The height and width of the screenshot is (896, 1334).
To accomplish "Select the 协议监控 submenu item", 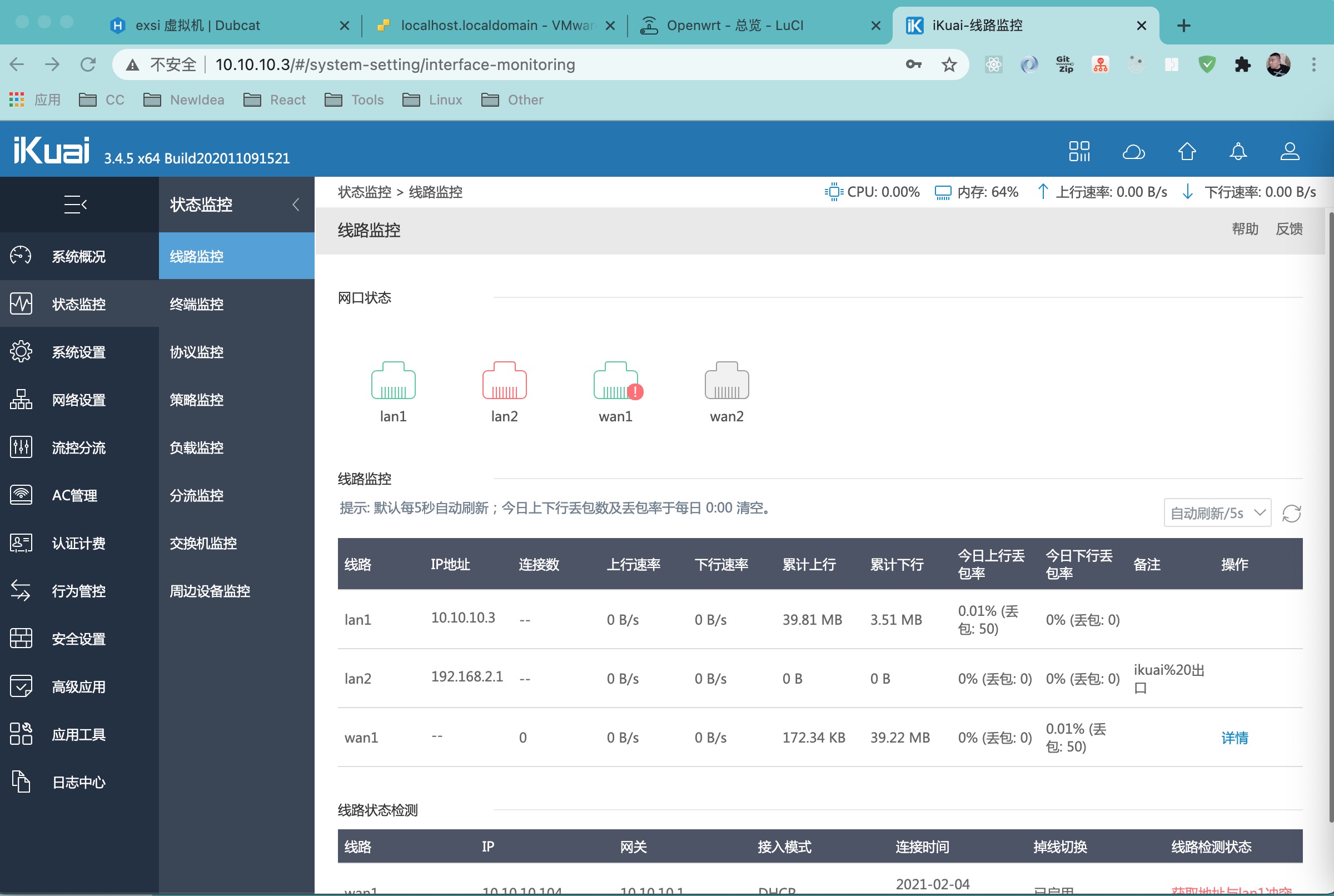I will 237,352.
